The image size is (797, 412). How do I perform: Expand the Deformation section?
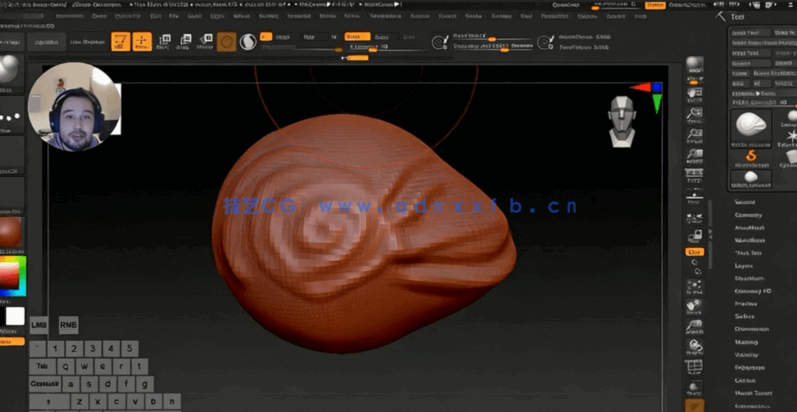(751, 329)
